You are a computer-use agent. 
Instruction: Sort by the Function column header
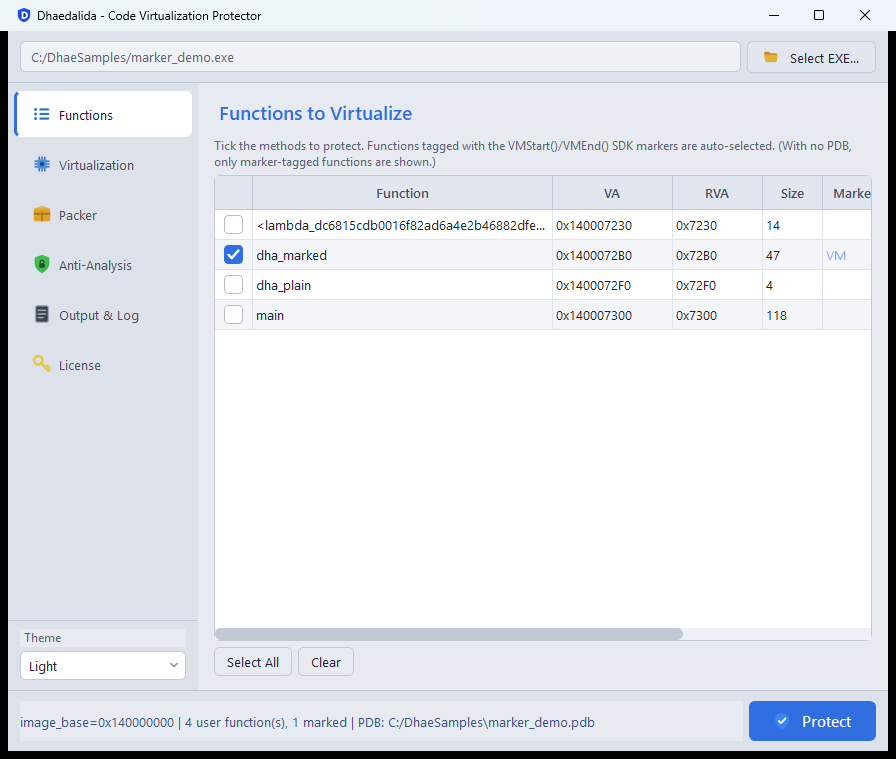pyautogui.click(x=402, y=193)
